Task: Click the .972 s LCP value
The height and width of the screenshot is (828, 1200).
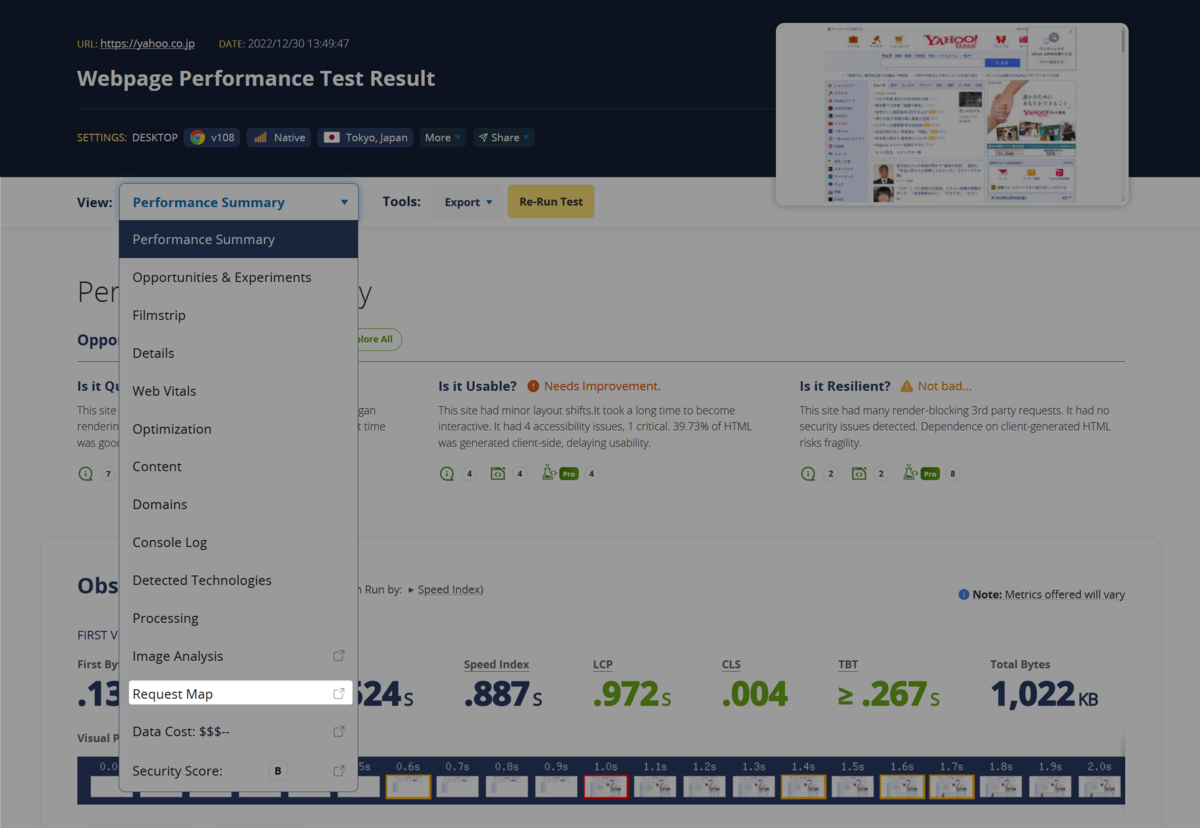Action: click(x=632, y=695)
